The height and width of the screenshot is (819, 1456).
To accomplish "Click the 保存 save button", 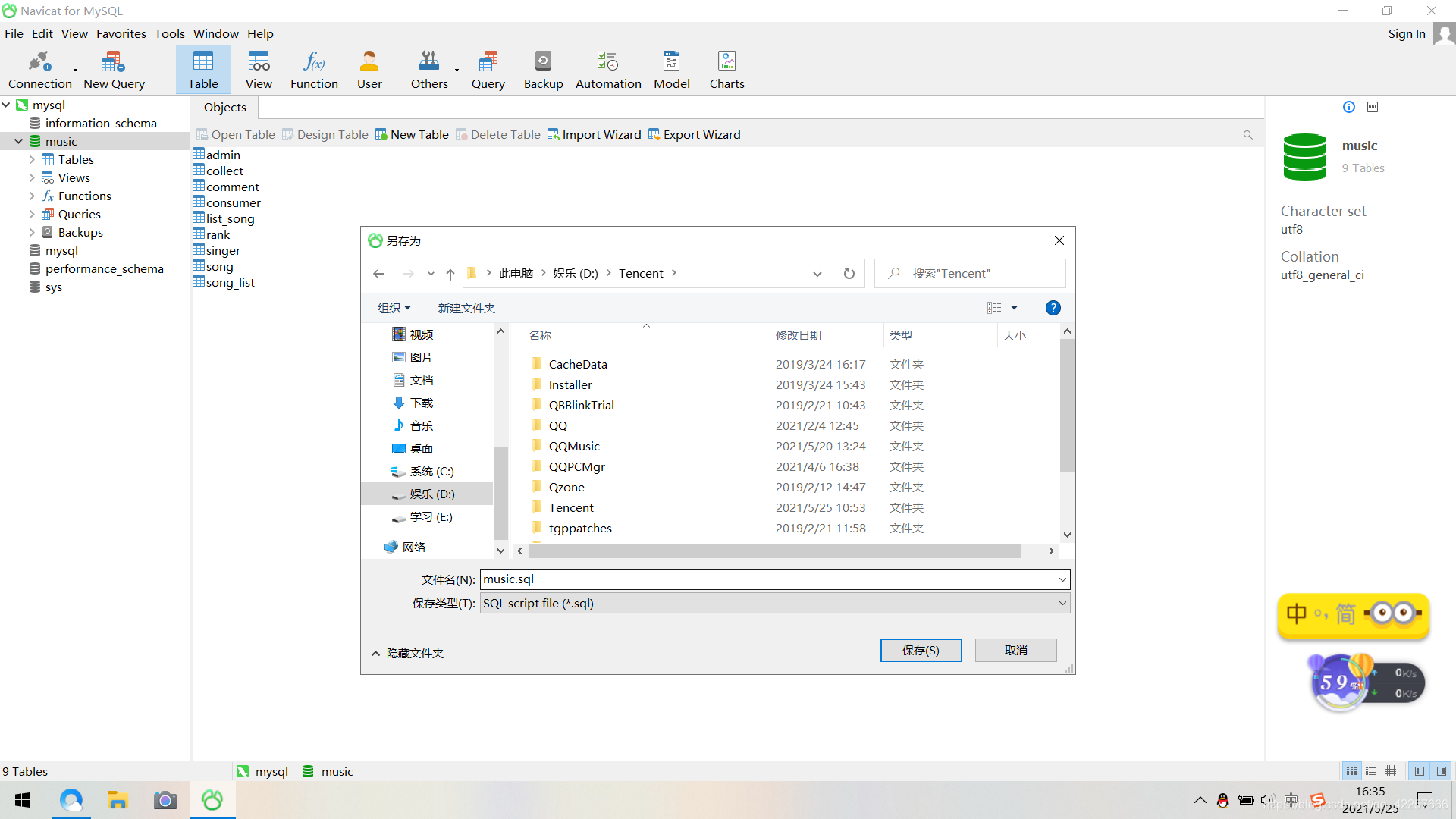I will tap(920, 649).
